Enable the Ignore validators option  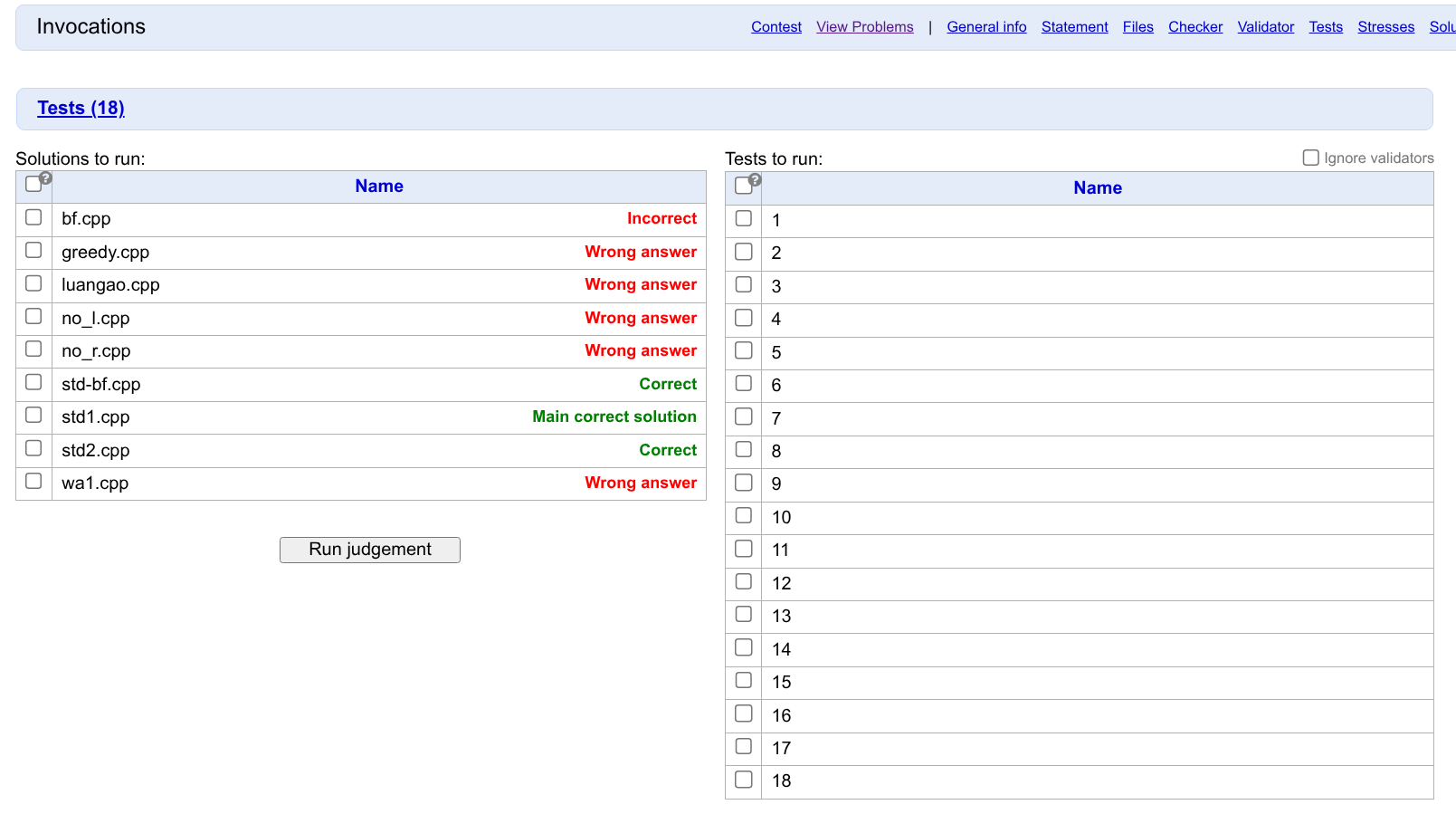coord(1310,158)
